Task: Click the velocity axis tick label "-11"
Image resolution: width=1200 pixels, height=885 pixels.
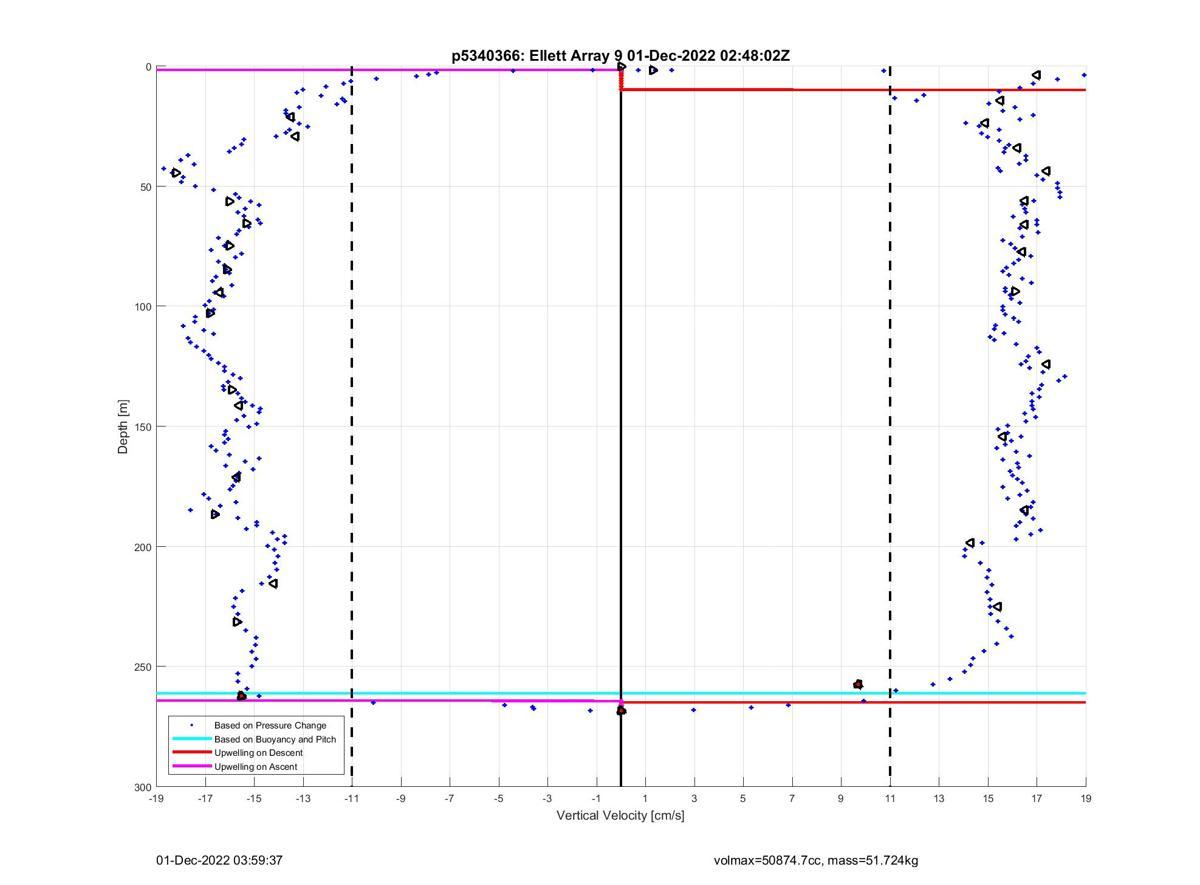Action: [x=352, y=799]
